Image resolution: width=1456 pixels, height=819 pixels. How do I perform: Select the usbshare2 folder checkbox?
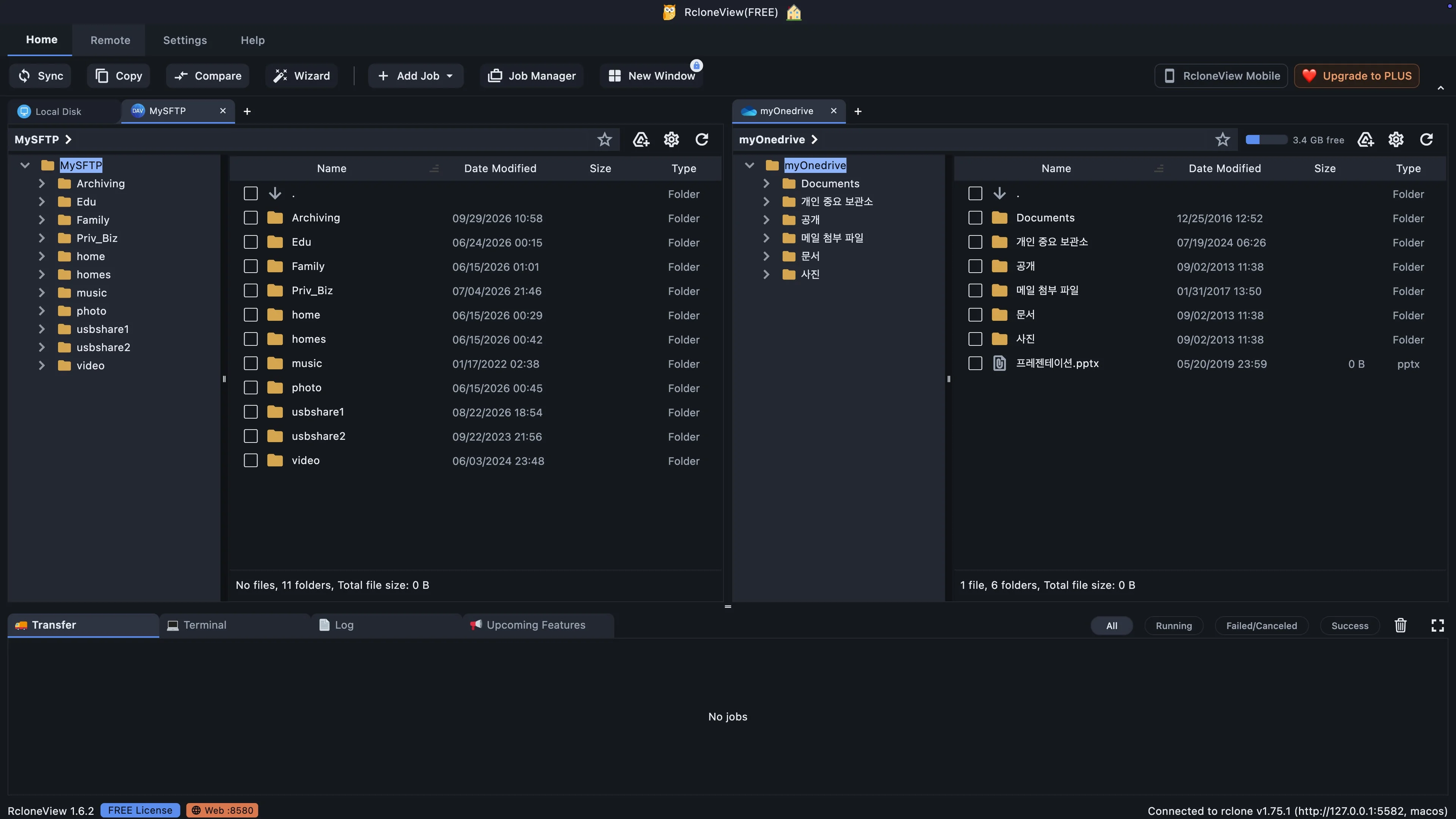coord(250,436)
